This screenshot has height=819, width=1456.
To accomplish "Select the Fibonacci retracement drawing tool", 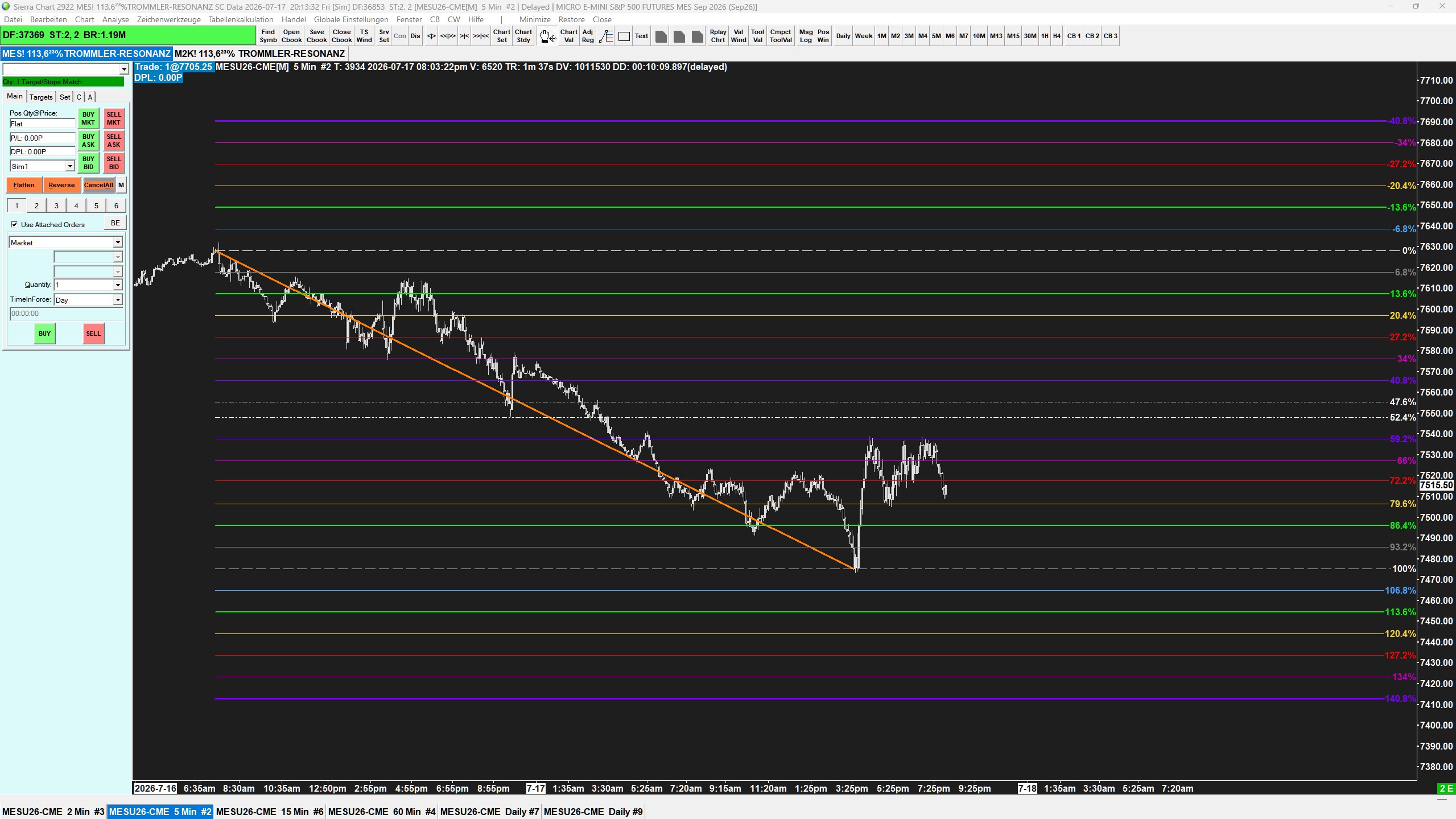I will pos(606,36).
